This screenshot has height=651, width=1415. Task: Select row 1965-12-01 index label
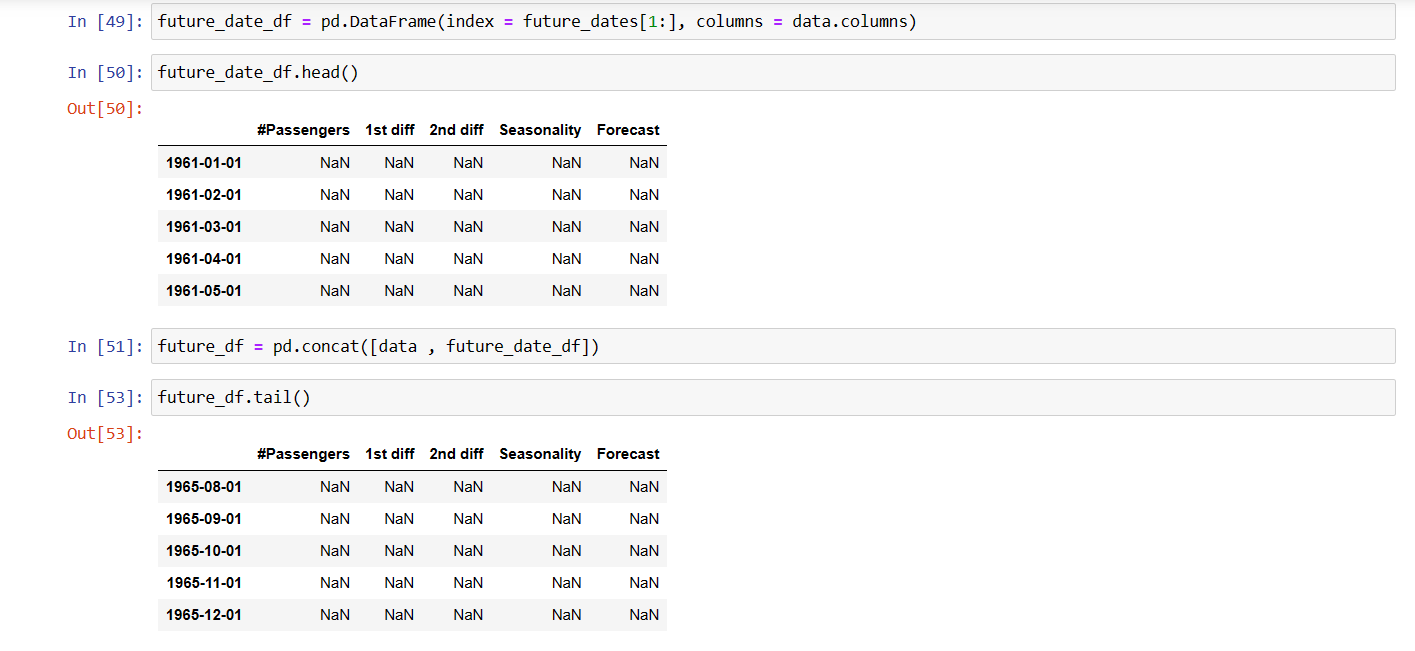[204, 615]
